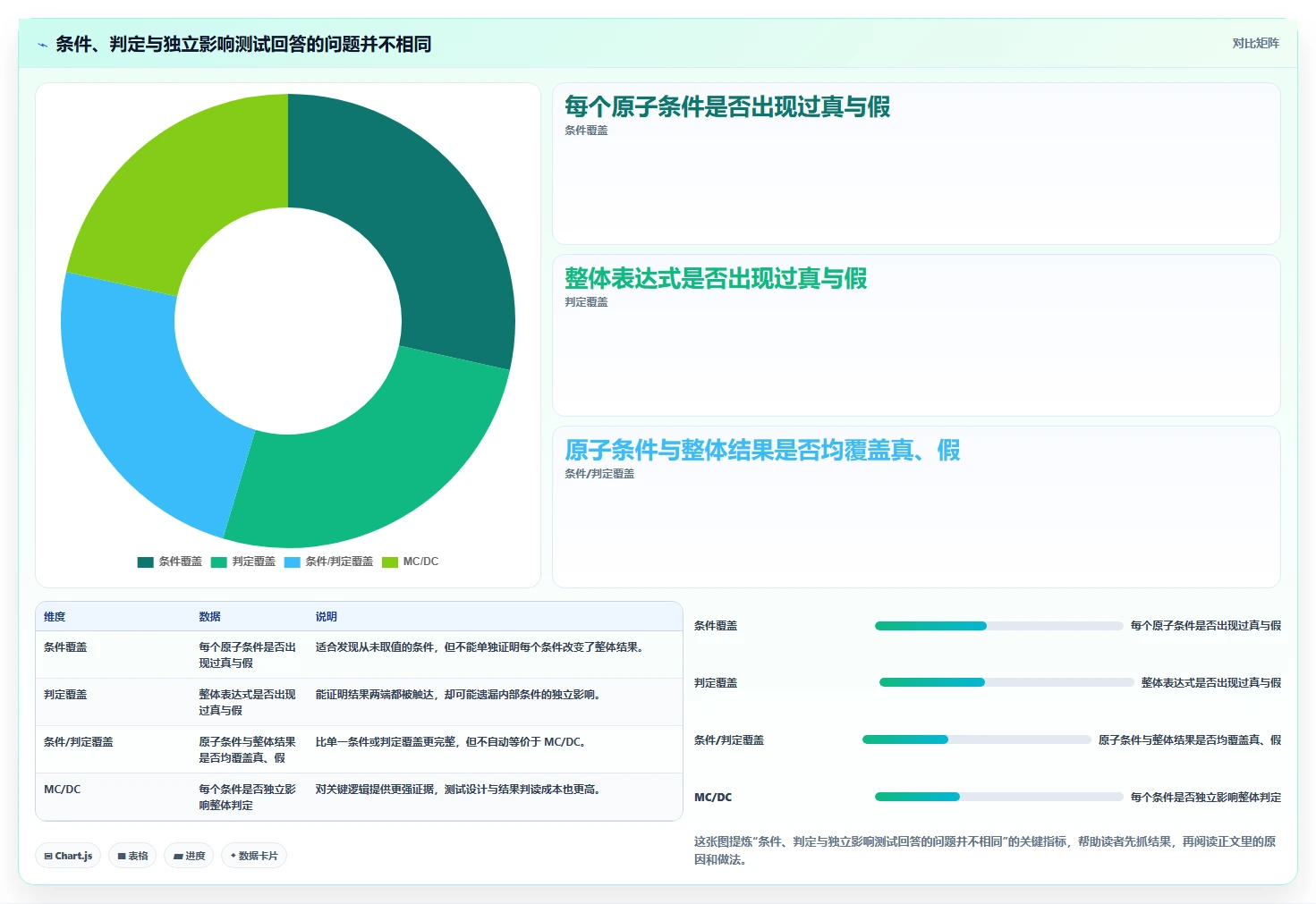Click the summary paragraph starting 这张图提炼
This screenshot has height=904, width=1316.
(987, 850)
